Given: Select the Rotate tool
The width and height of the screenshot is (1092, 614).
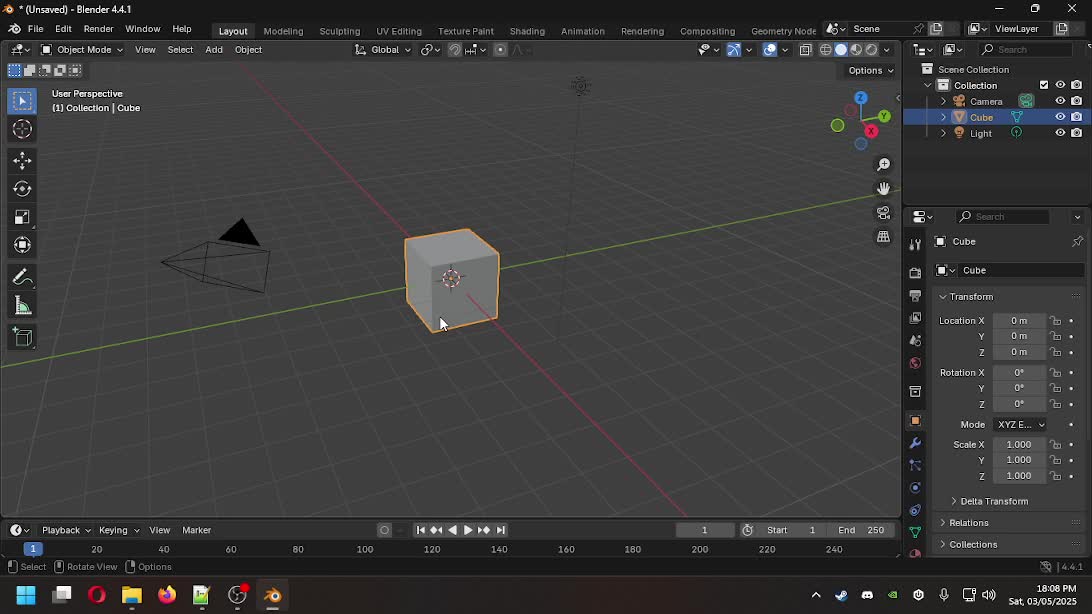Looking at the screenshot, I should tap(22, 189).
